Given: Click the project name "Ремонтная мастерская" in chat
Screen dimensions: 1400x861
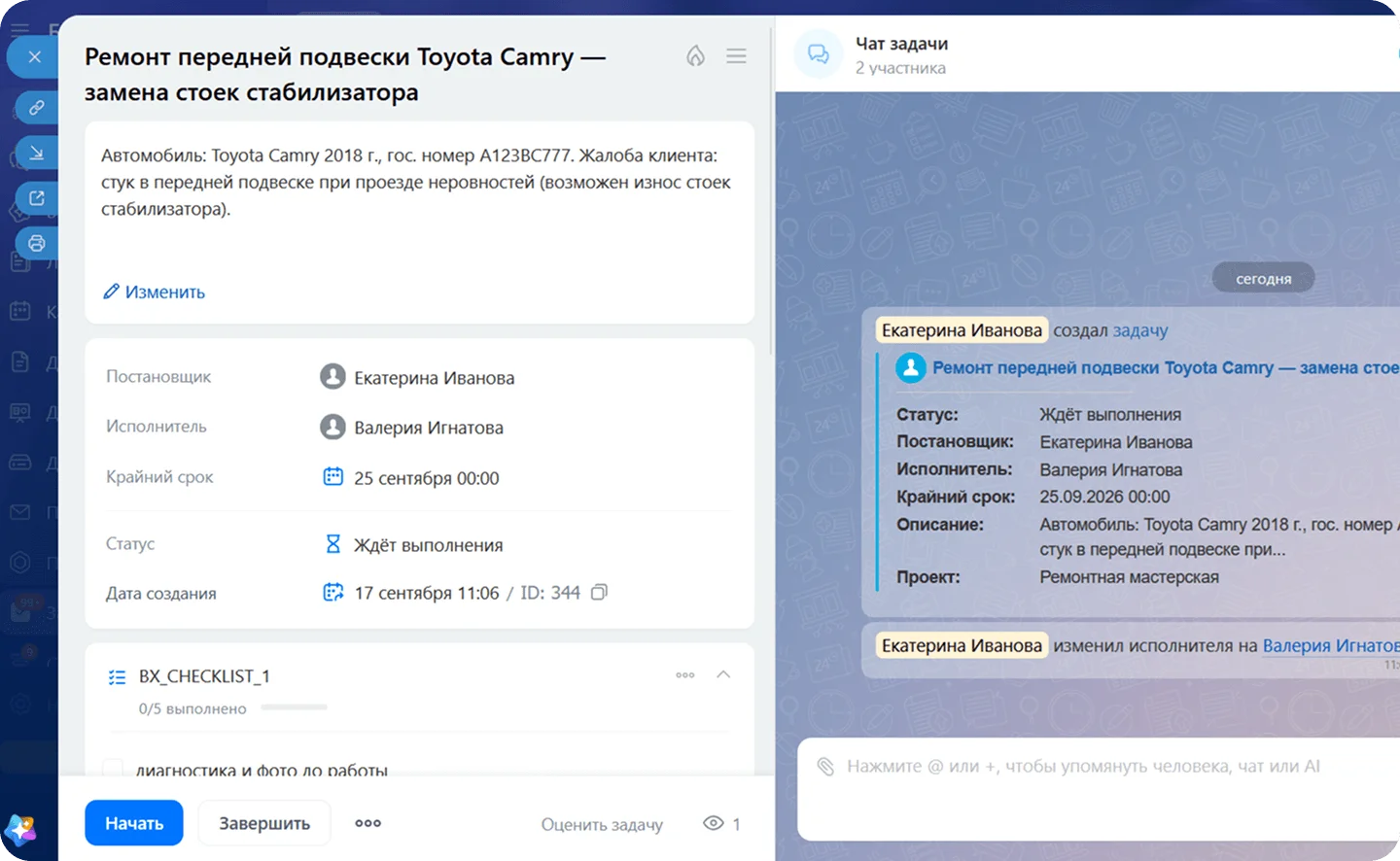Looking at the screenshot, I should pos(1129,576).
